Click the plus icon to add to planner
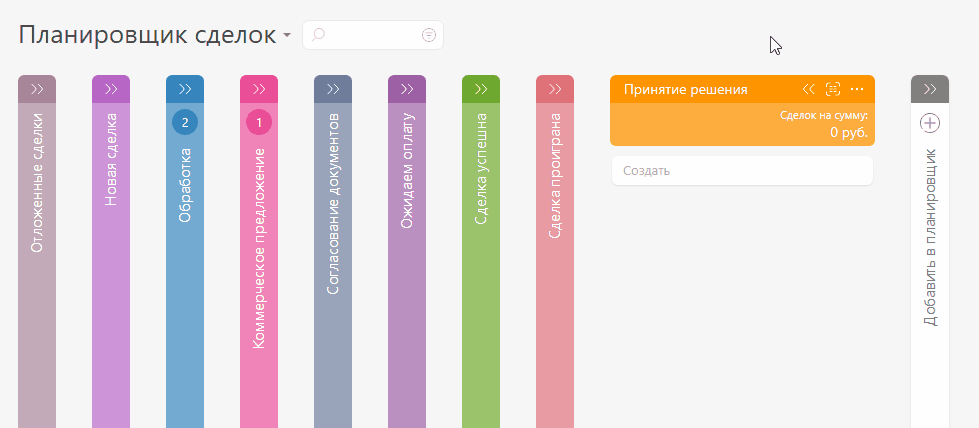The image size is (979, 428). coord(930,123)
